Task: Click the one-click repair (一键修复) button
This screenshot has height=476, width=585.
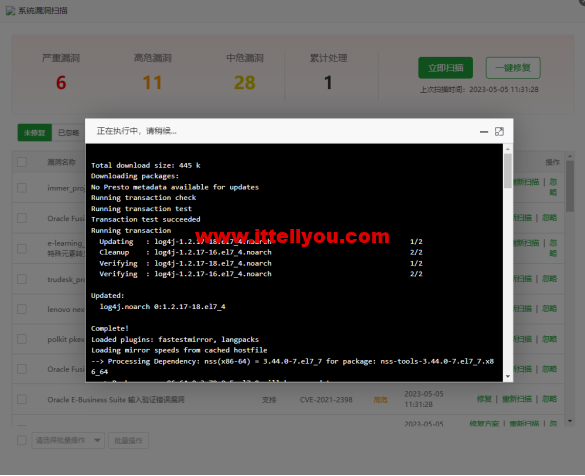Action: pyautogui.click(x=513, y=68)
